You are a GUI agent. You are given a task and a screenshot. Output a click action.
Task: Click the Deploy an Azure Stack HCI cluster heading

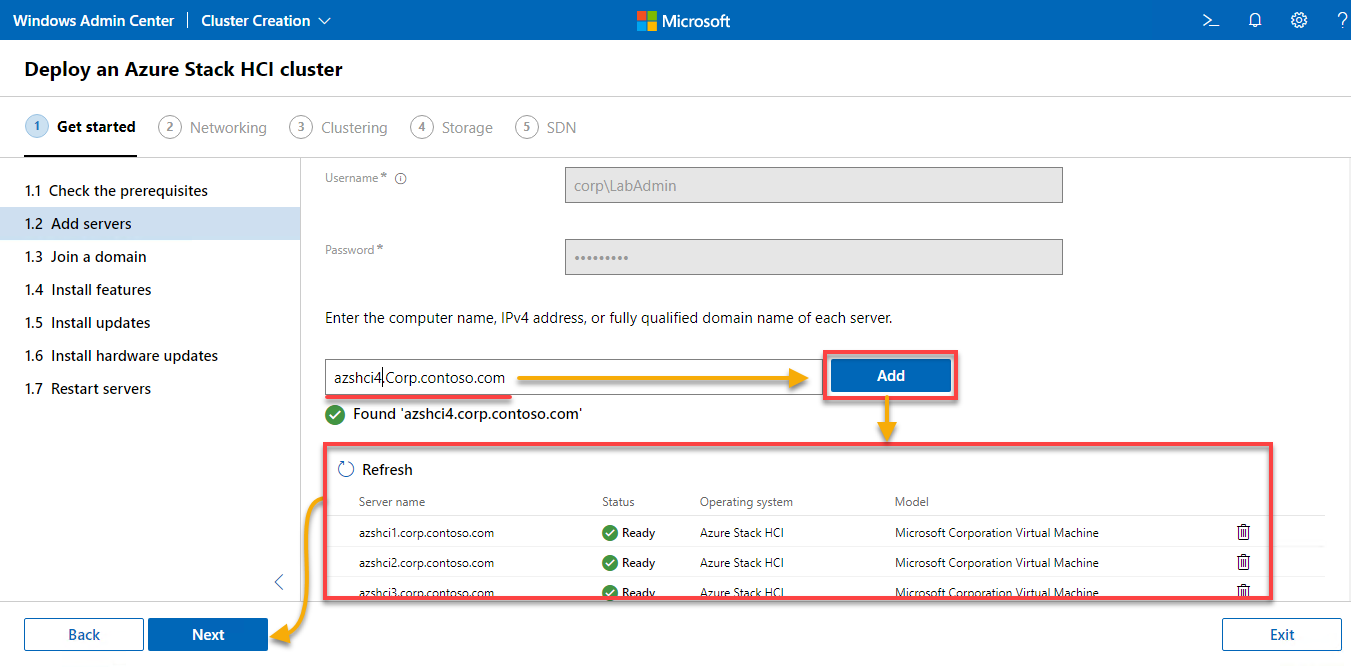pyautogui.click(x=184, y=69)
